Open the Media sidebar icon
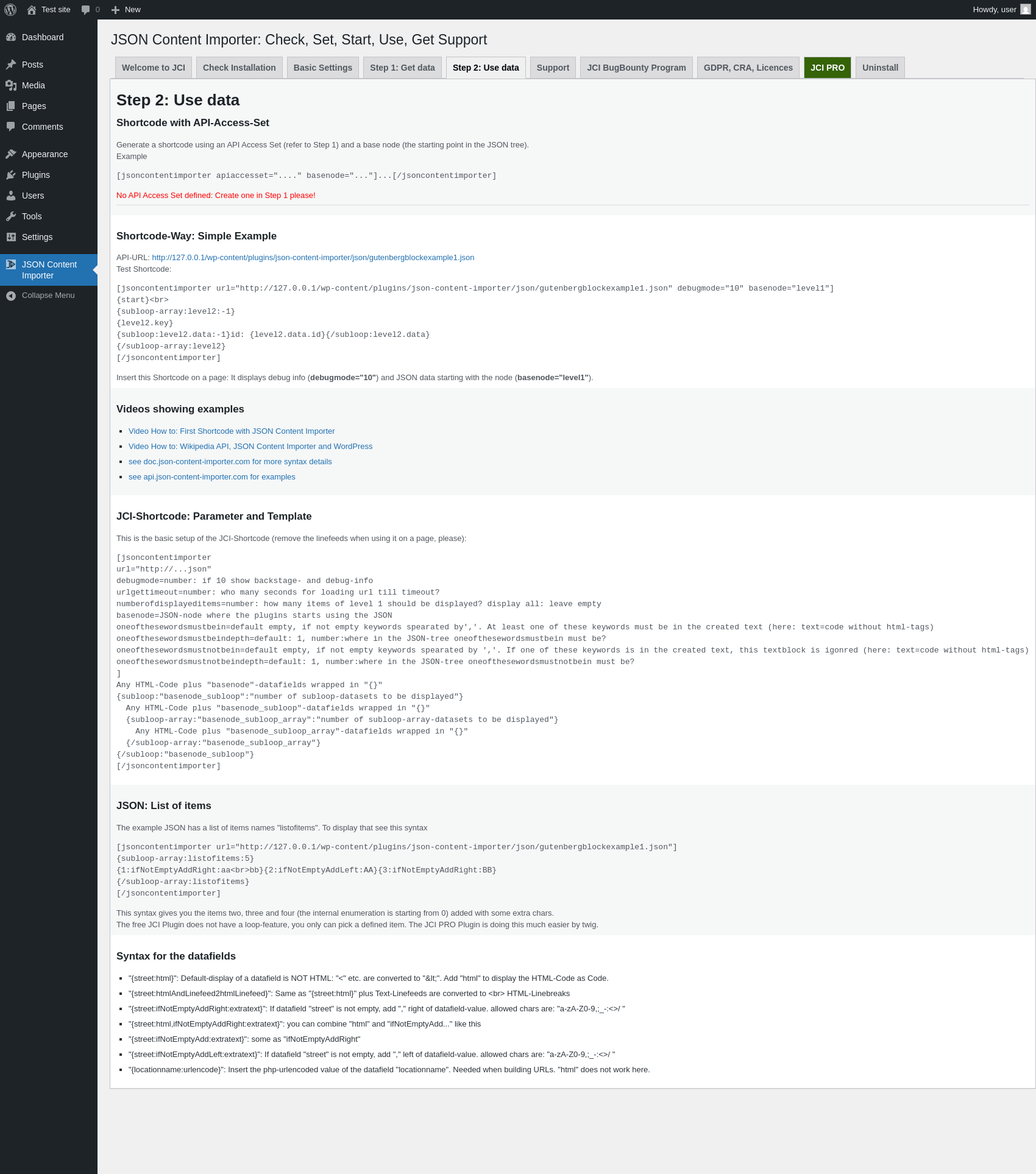1036x1174 pixels. [11, 85]
